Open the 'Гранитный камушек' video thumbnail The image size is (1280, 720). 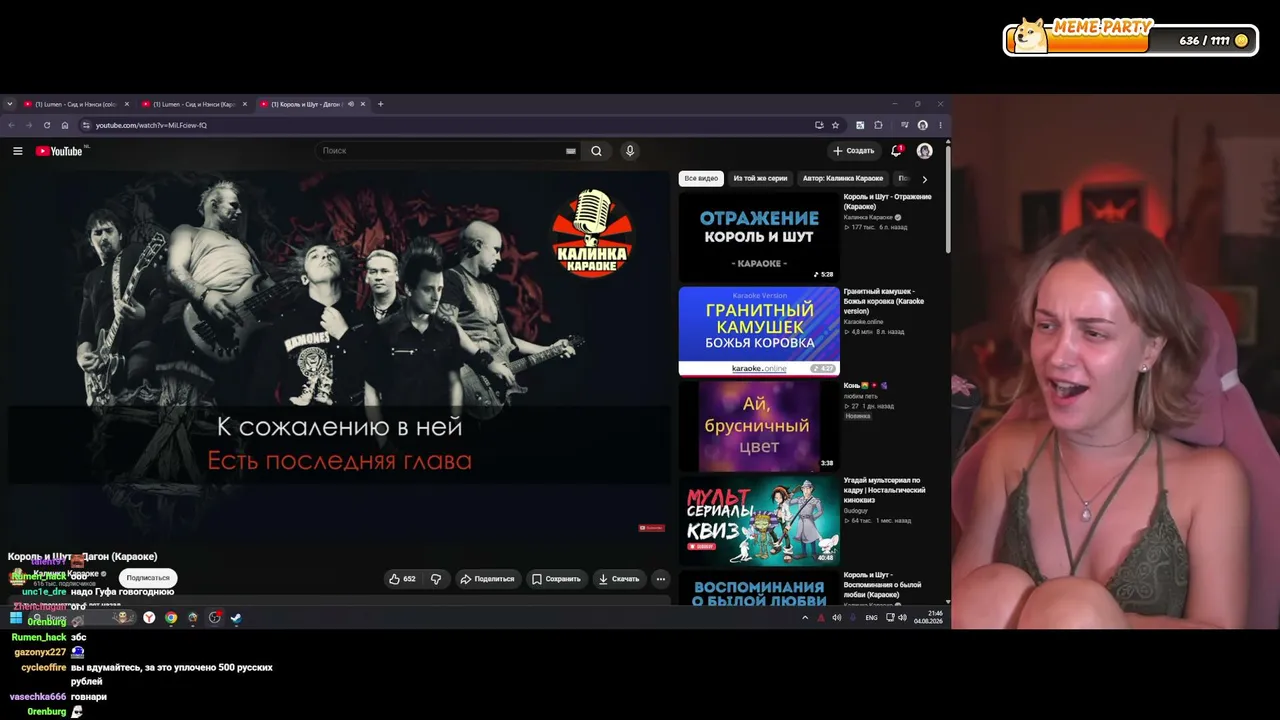(759, 332)
